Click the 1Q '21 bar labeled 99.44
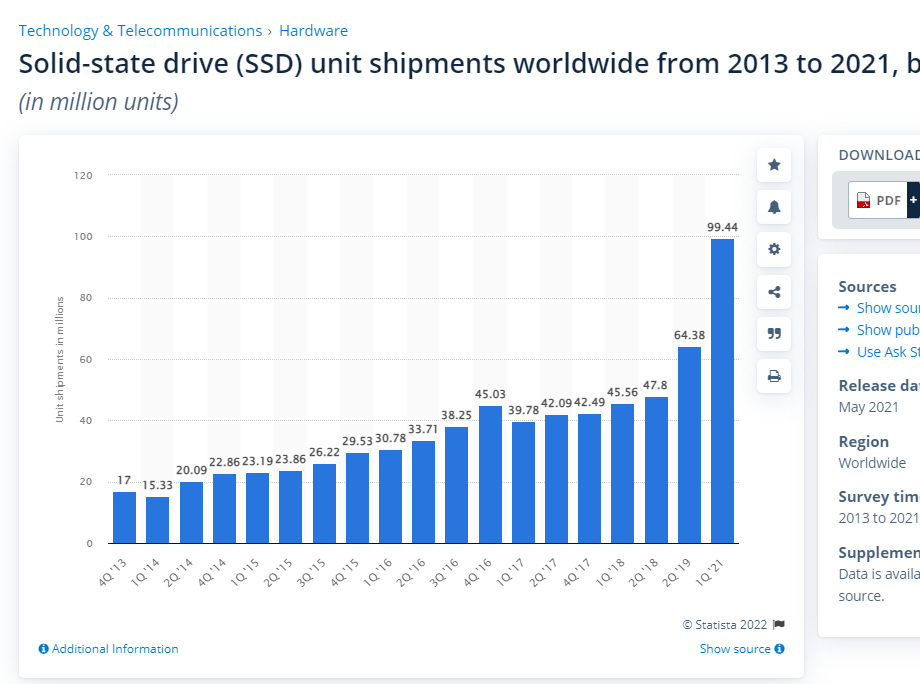The height and width of the screenshot is (684, 920). point(722,391)
